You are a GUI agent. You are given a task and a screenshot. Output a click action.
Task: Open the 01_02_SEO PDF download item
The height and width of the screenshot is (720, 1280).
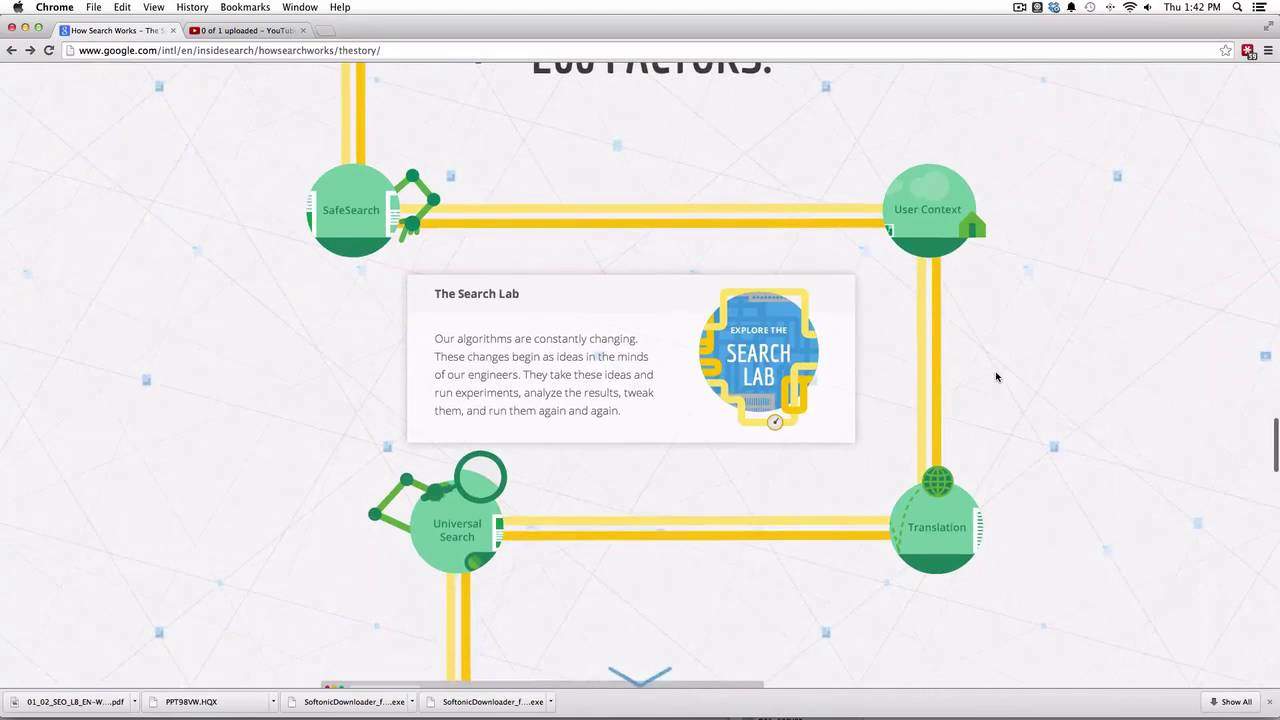tap(68, 702)
